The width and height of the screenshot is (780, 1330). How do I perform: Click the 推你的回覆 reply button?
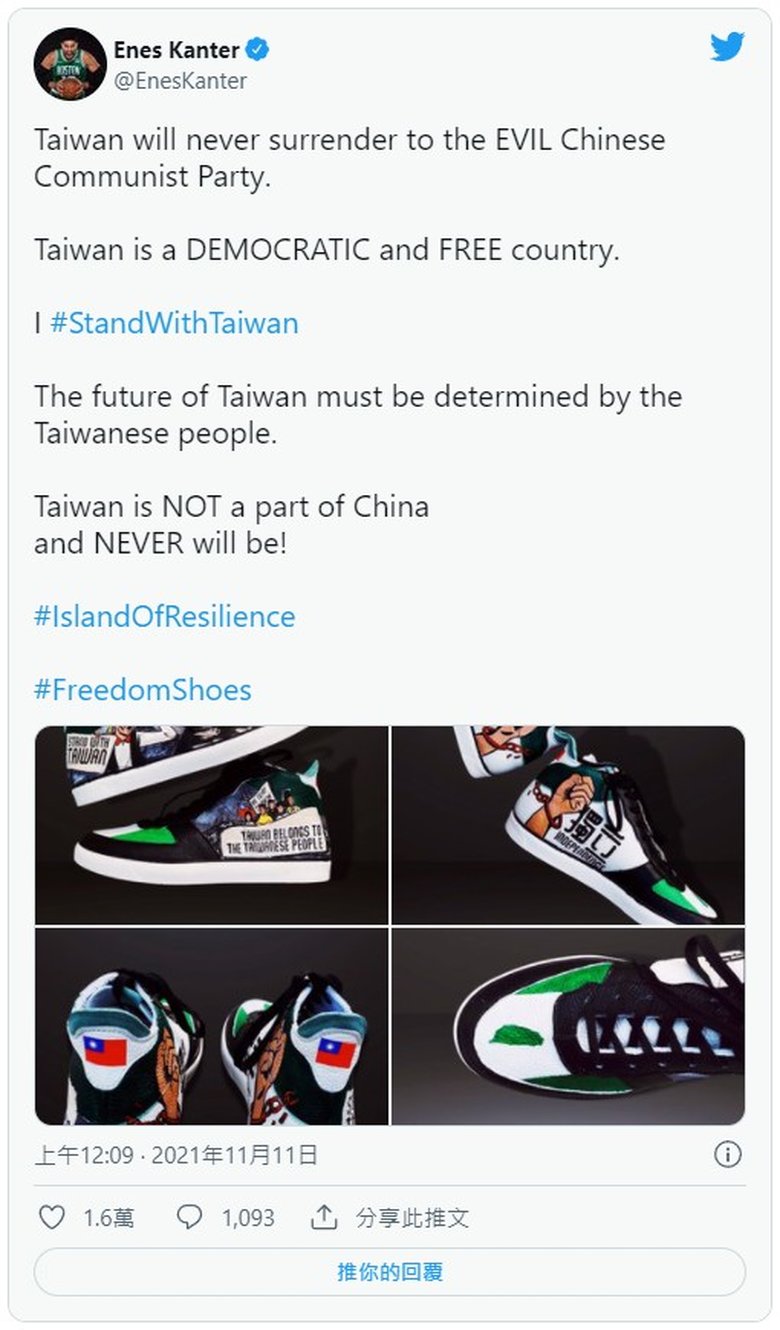pyautogui.click(x=390, y=1272)
